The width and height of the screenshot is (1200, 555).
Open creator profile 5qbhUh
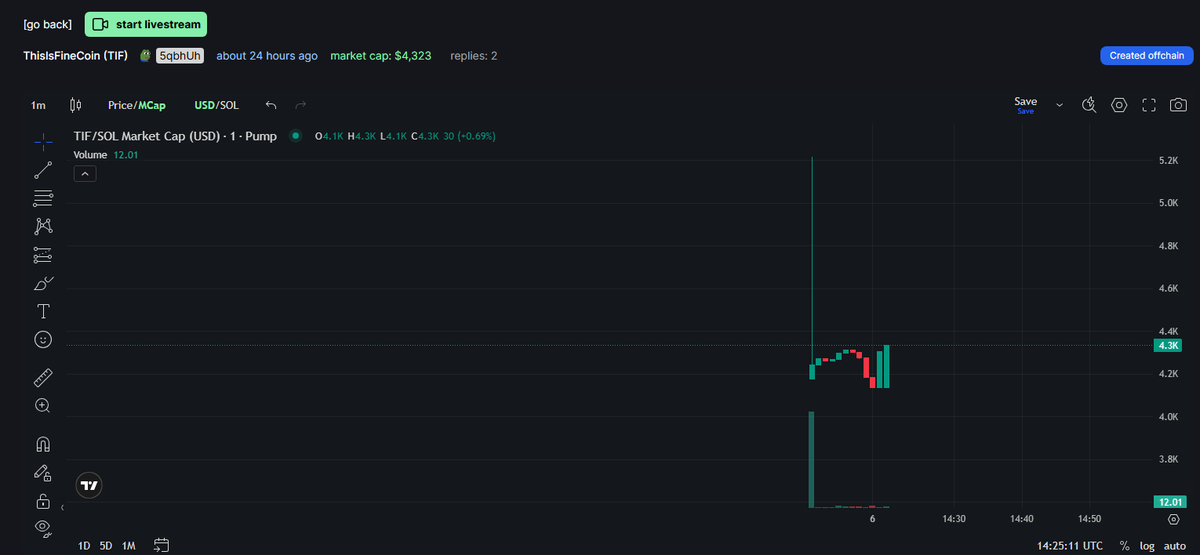[180, 56]
